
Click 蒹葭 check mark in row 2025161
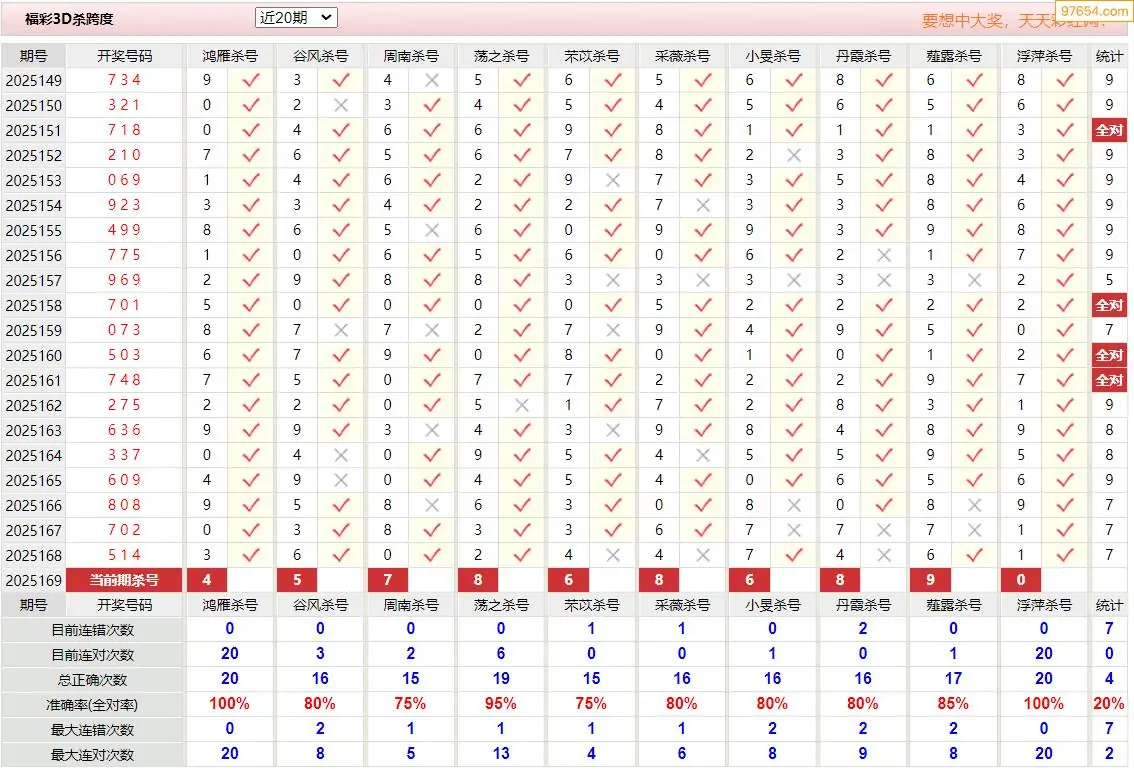pos(974,380)
